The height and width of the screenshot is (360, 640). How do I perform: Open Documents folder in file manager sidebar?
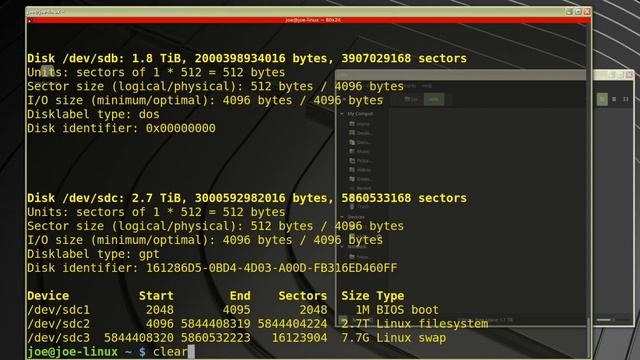[x=360, y=142]
